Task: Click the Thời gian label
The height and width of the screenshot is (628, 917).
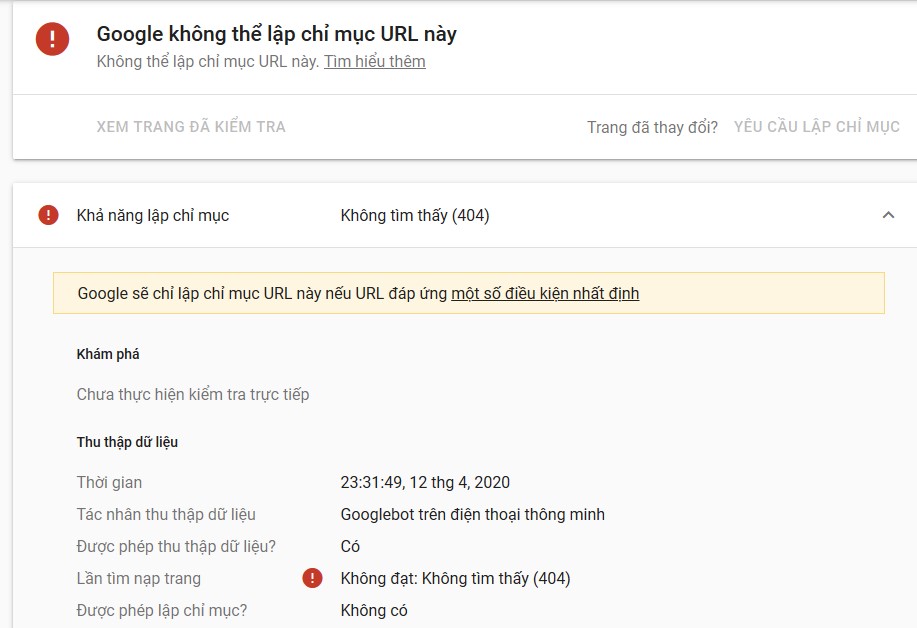Action: click(x=109, y=482)
